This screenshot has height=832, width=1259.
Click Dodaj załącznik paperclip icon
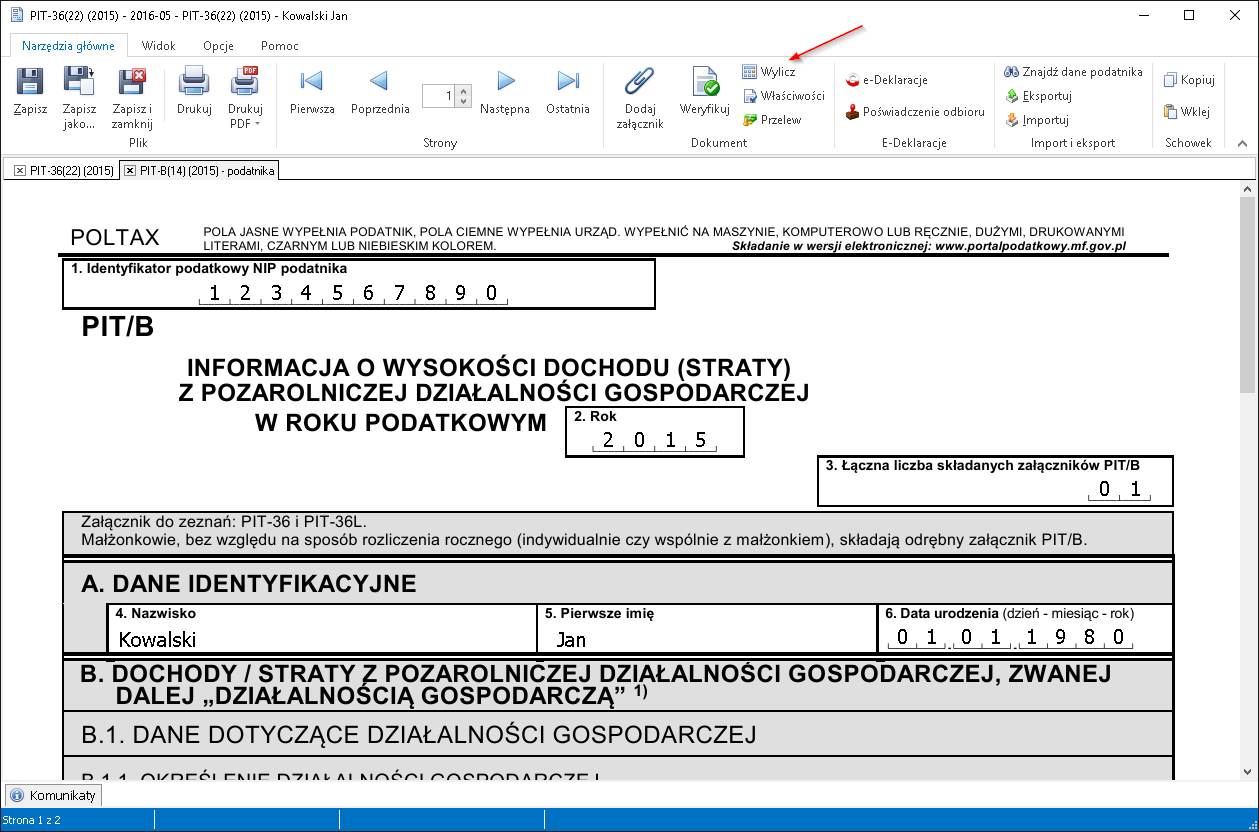(x=638, y=82)
